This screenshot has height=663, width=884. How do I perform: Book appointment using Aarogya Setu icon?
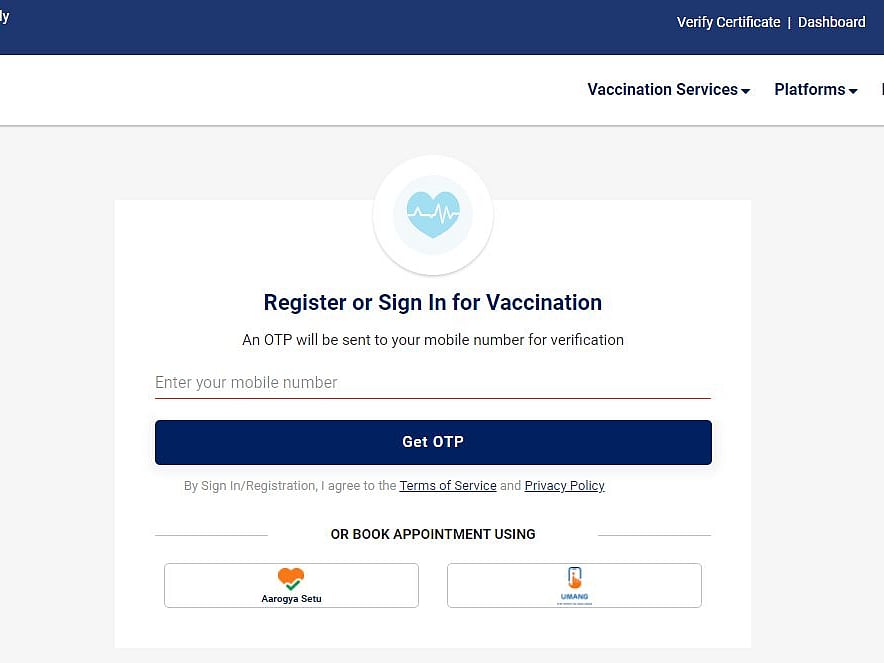pos(291,585)
